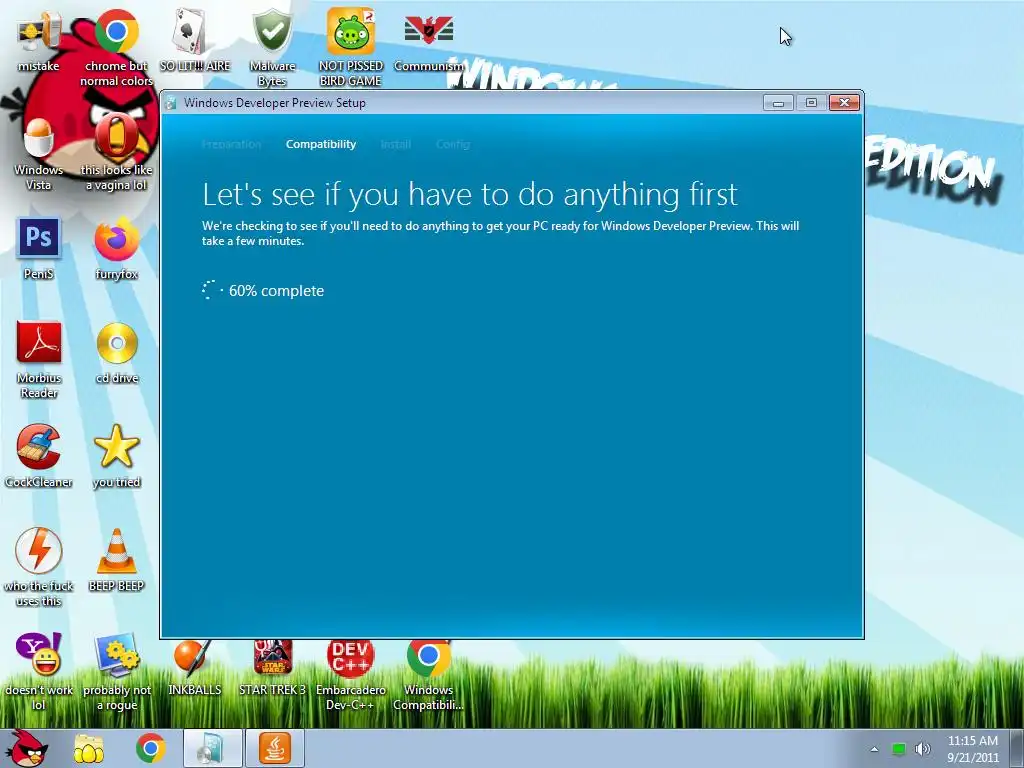Click the setup window title bar icon
This screenshot has width=1024, height=768.
(x=171, y=103)
